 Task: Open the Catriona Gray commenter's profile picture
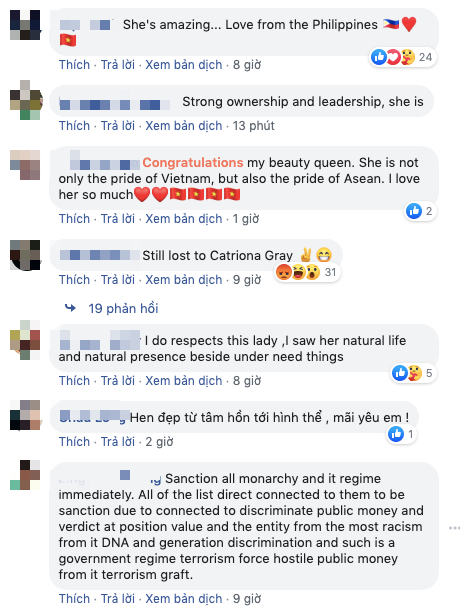[25, 255]
